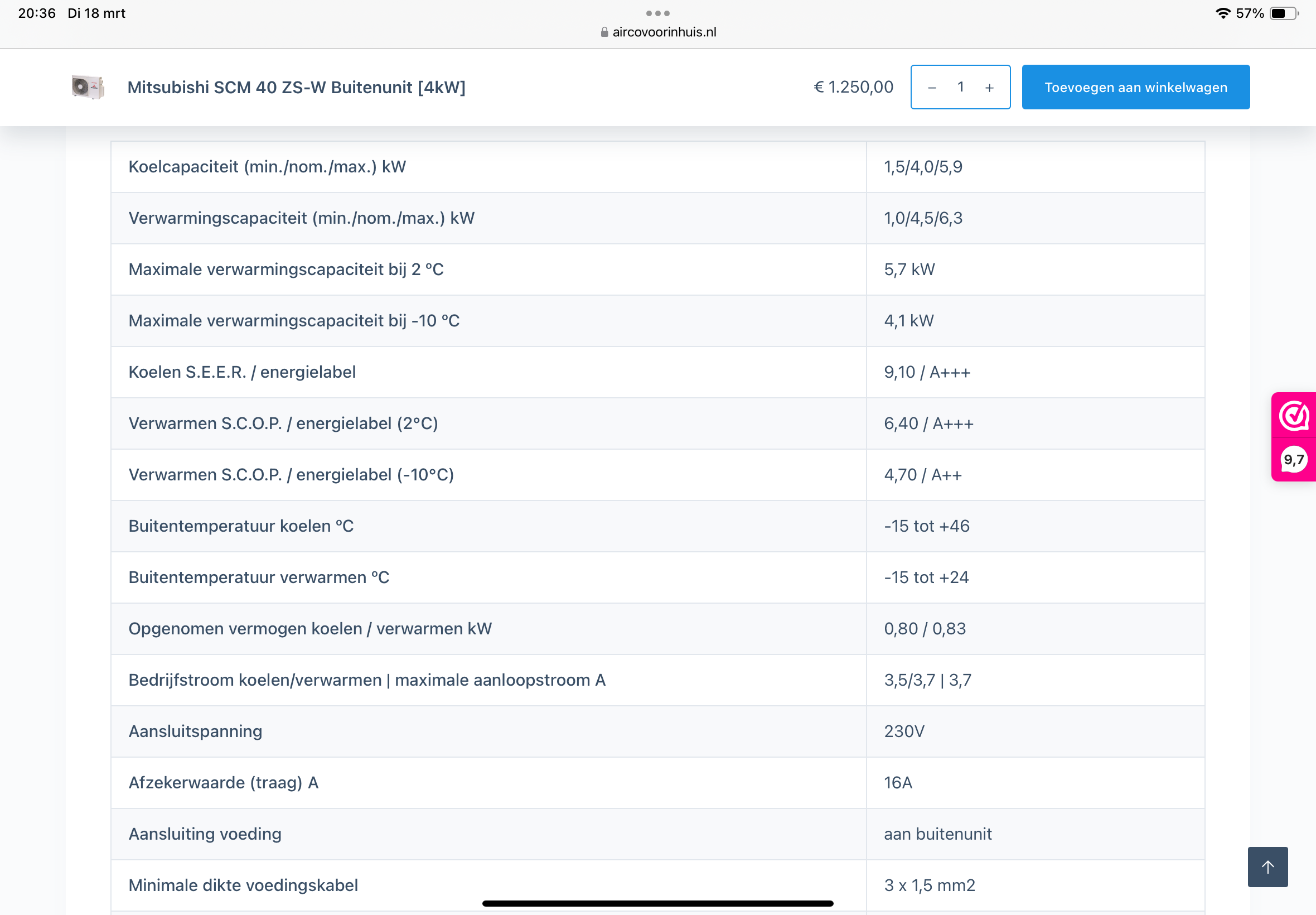
Task: Click the € 1.250,00 price text
Action: click(x=853, y=87)
